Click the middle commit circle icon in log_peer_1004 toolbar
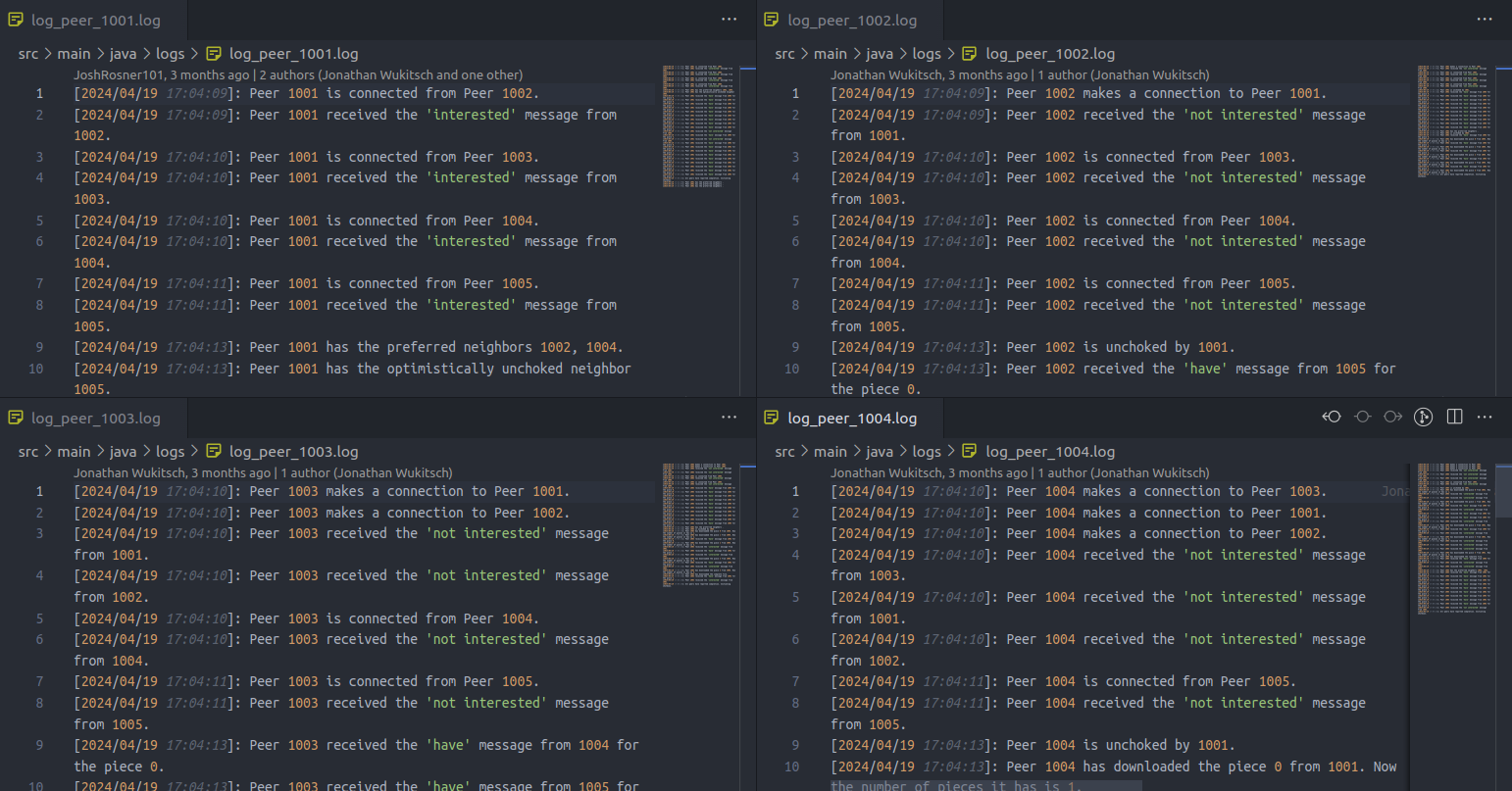This screenshot has height=791, width=1512. tap(1362, 418)
